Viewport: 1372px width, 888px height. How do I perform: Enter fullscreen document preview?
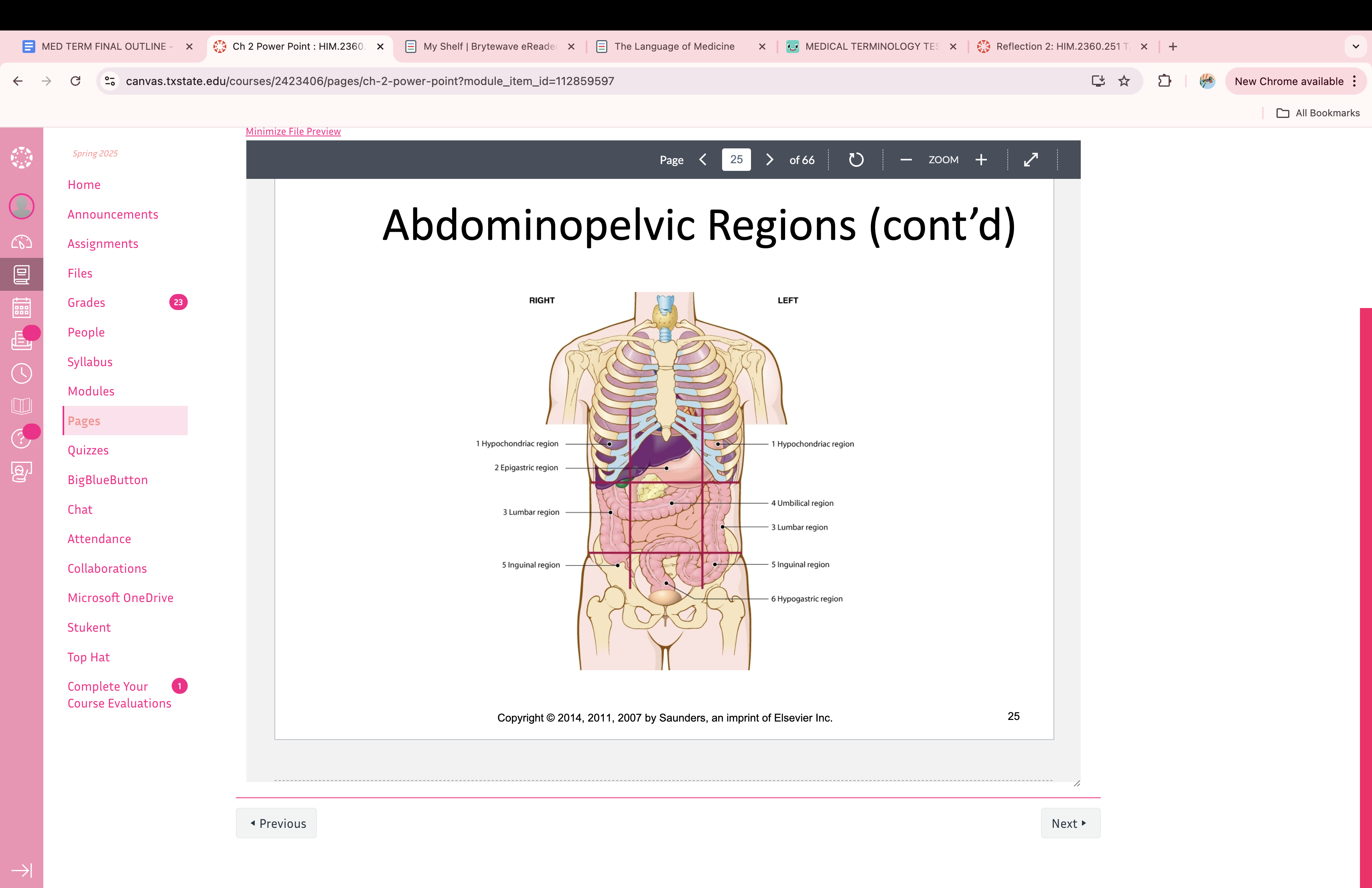[x=1031, y=160]
